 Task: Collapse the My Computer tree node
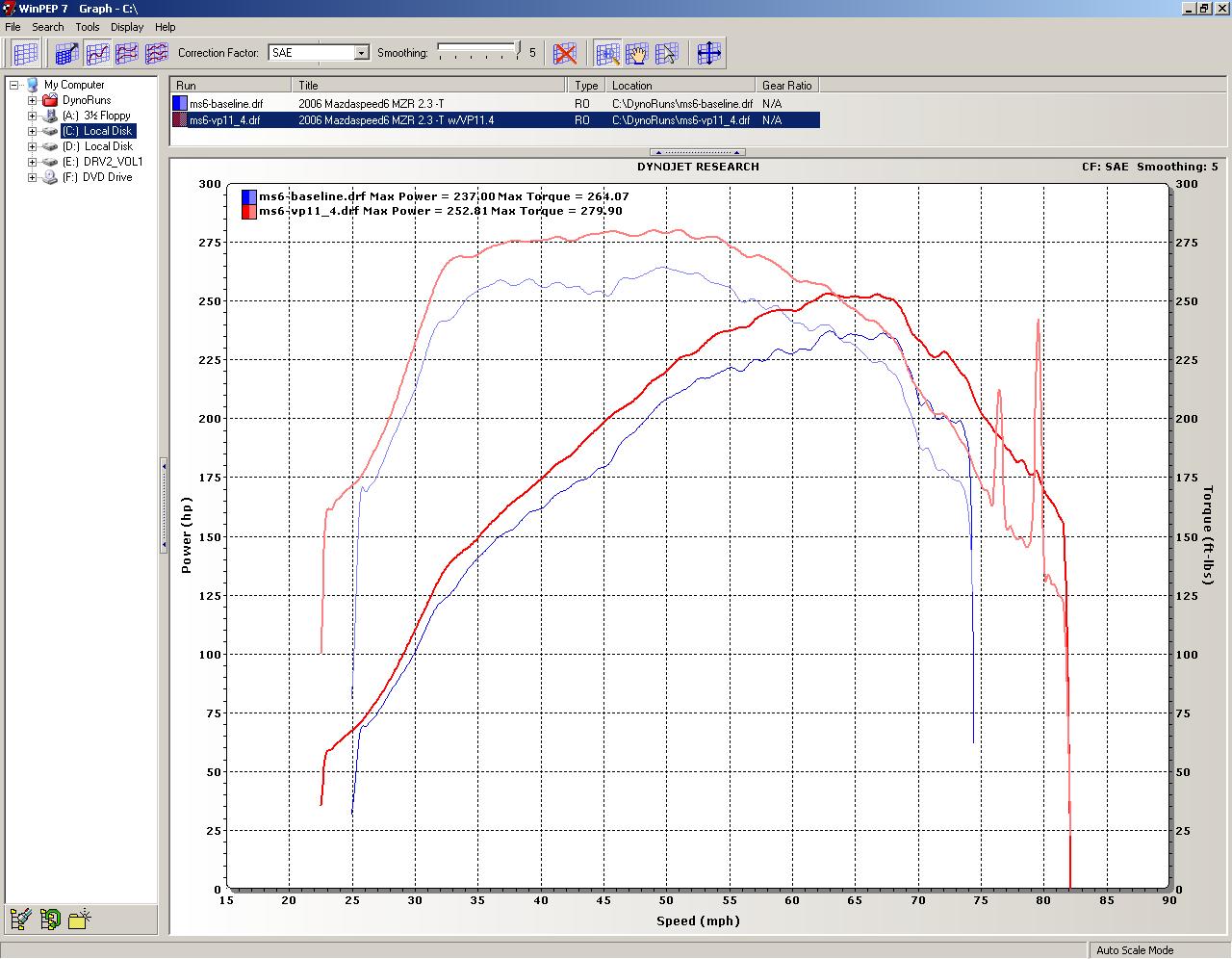[15, 85]
